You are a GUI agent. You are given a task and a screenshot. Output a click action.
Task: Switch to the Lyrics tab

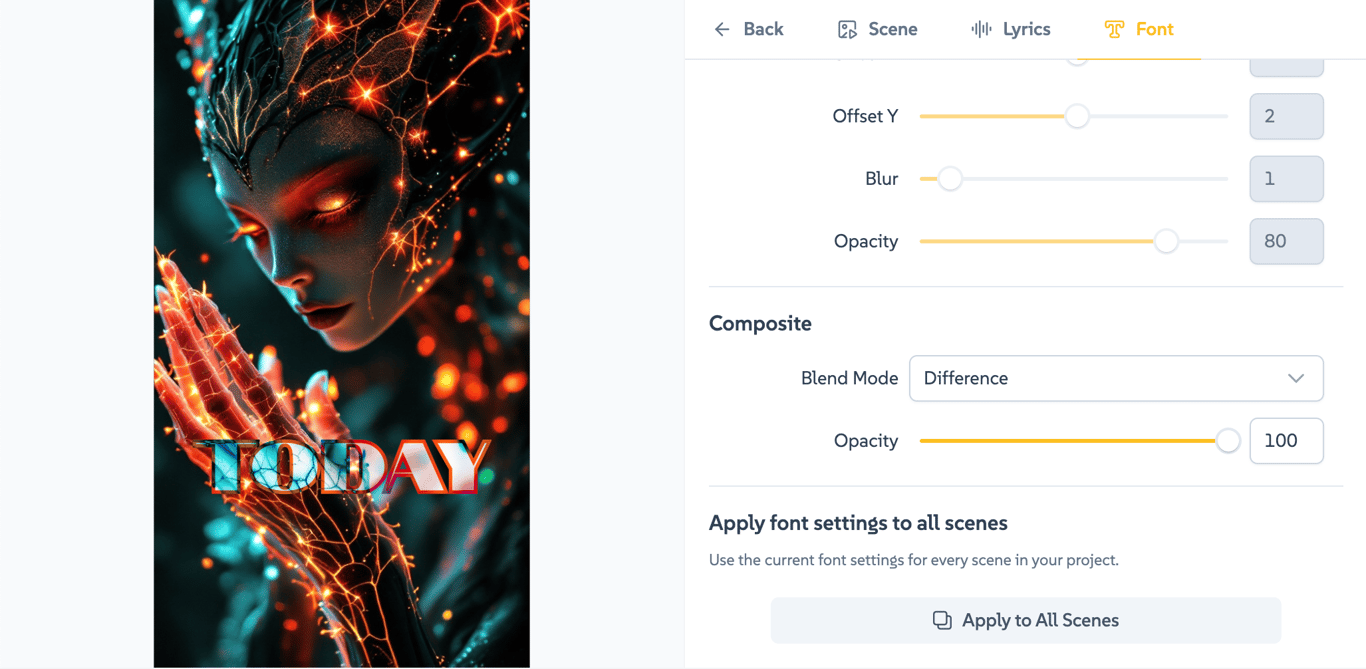click(x=1026, y=29)
